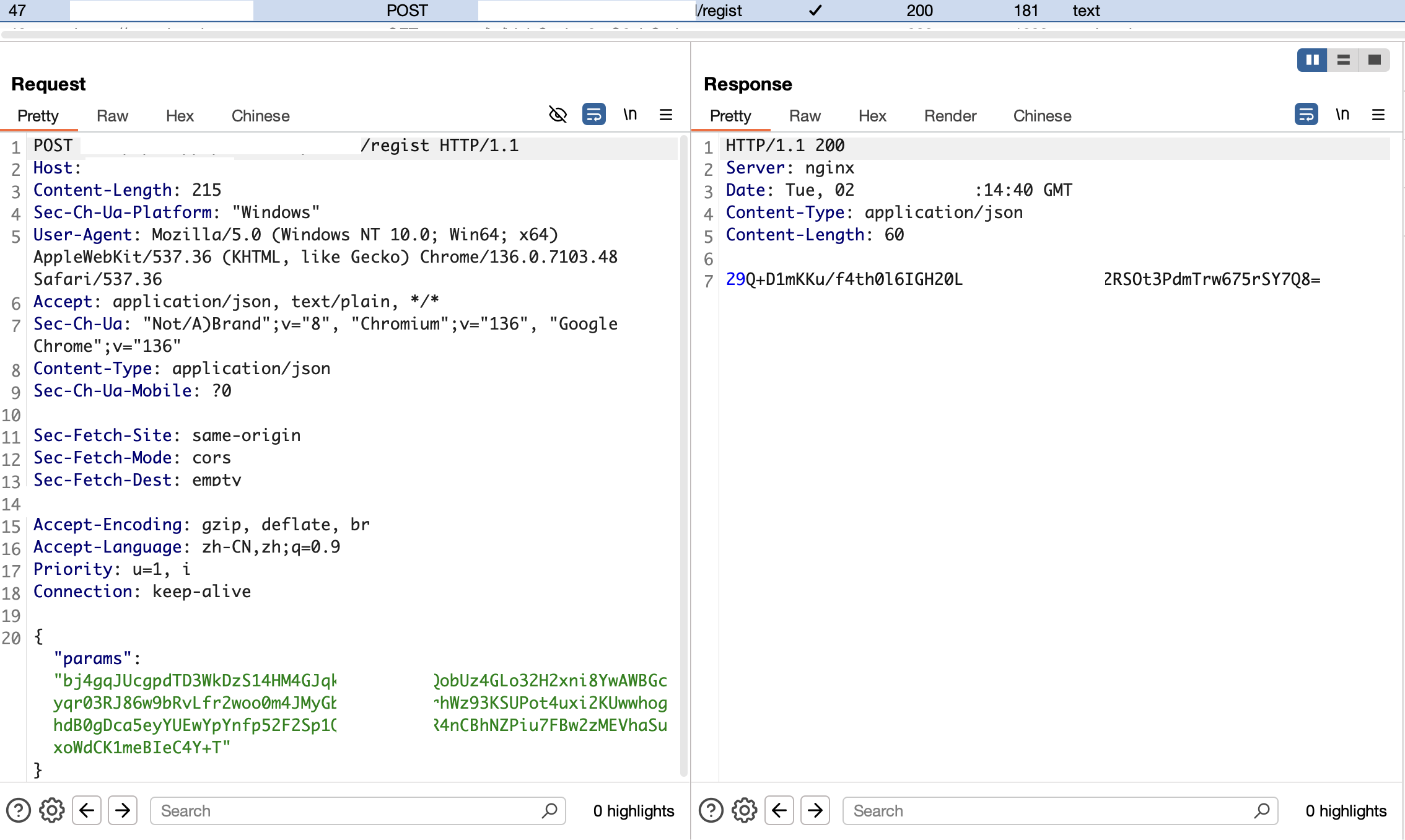Select Hex tab in Response panel

(x=872, y=116)
